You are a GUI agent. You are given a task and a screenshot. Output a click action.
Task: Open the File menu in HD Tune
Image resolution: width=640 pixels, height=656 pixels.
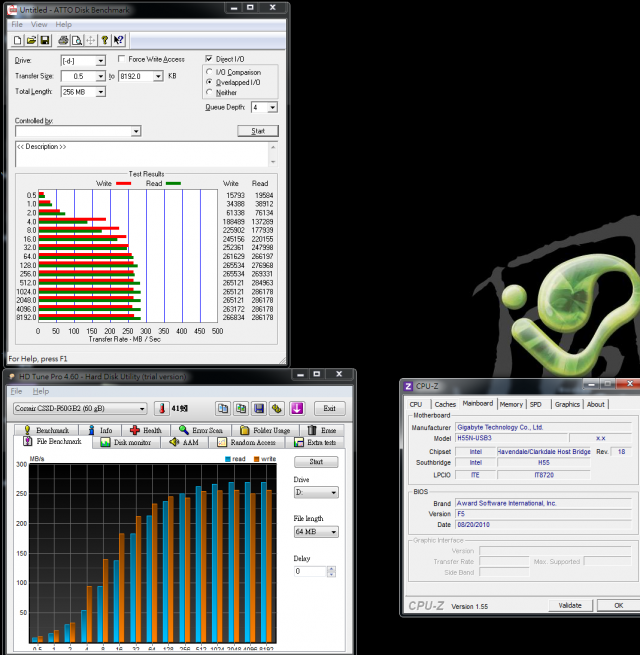(x=16, y=391)
